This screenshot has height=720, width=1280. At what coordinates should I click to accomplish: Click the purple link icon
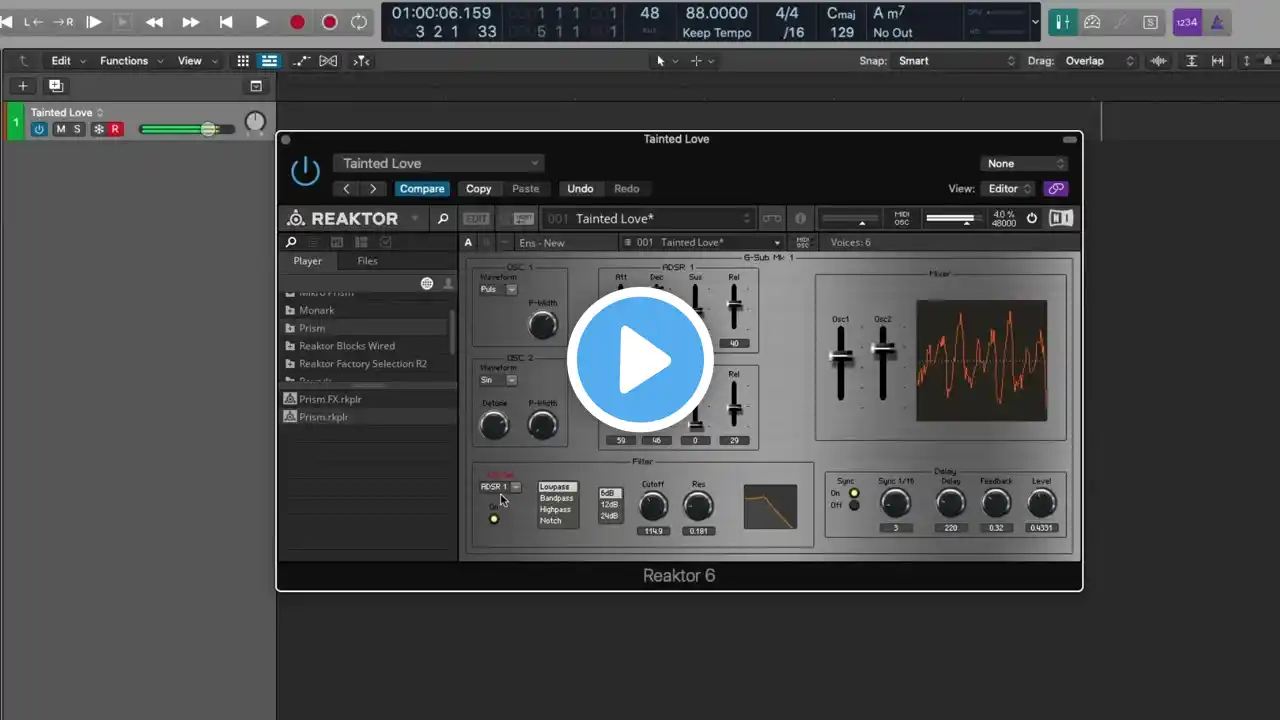point(1055,189)
